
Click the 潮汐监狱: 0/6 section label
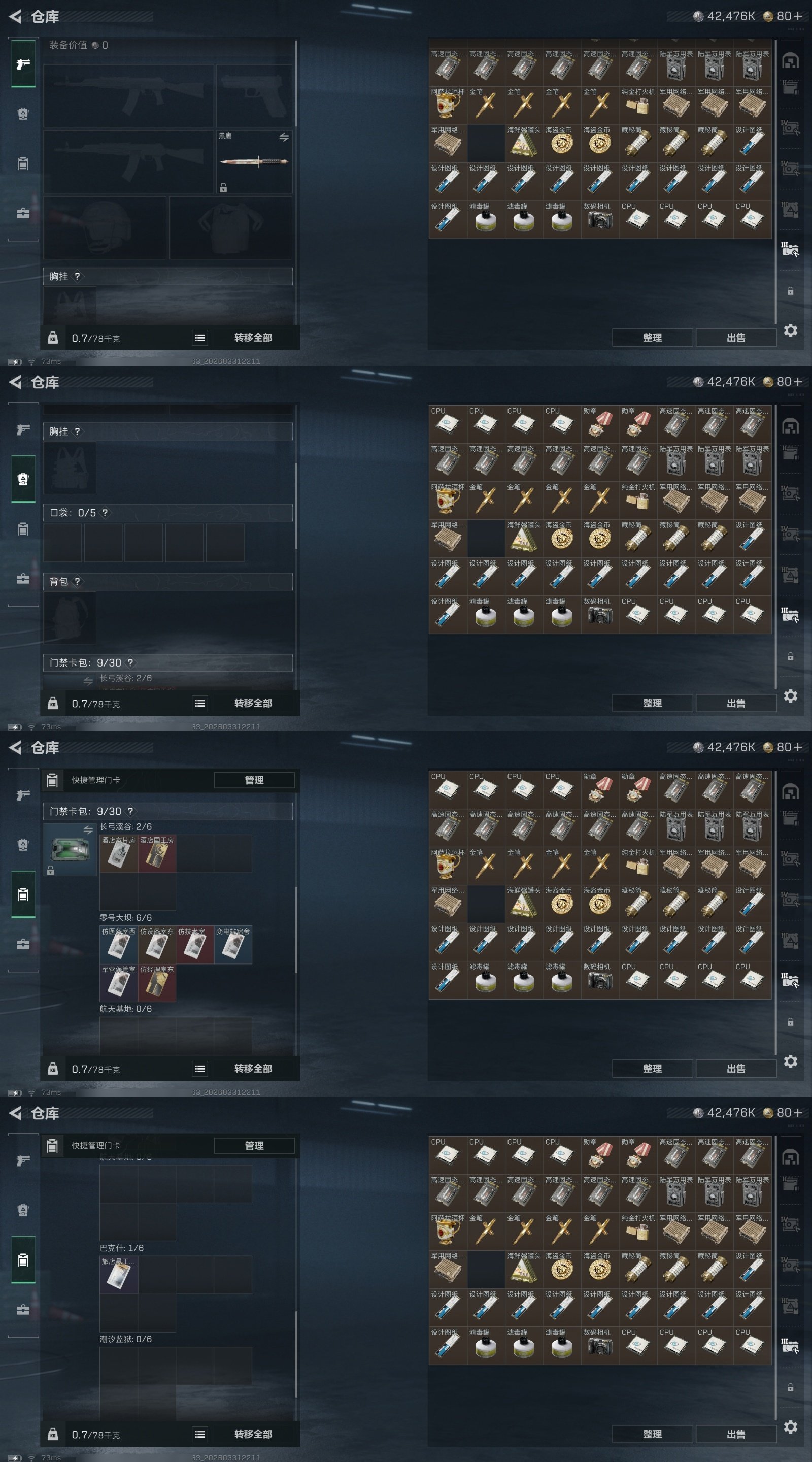coord(125,1339)
